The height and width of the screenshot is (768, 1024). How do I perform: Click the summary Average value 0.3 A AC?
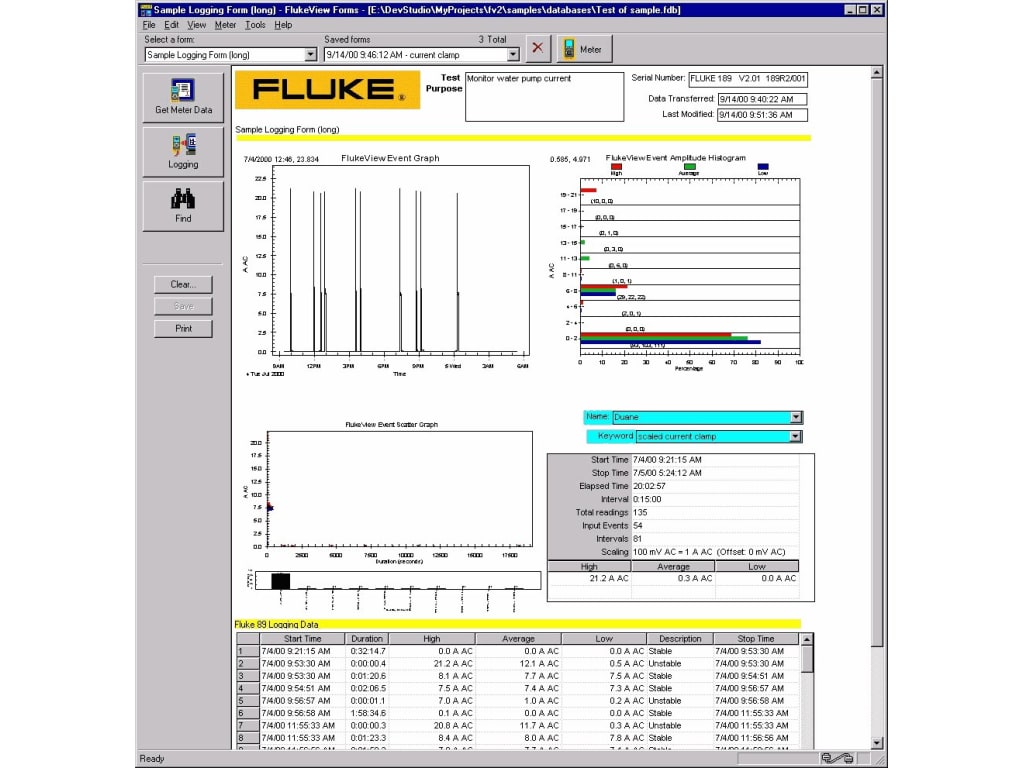[x=673, y=579]
